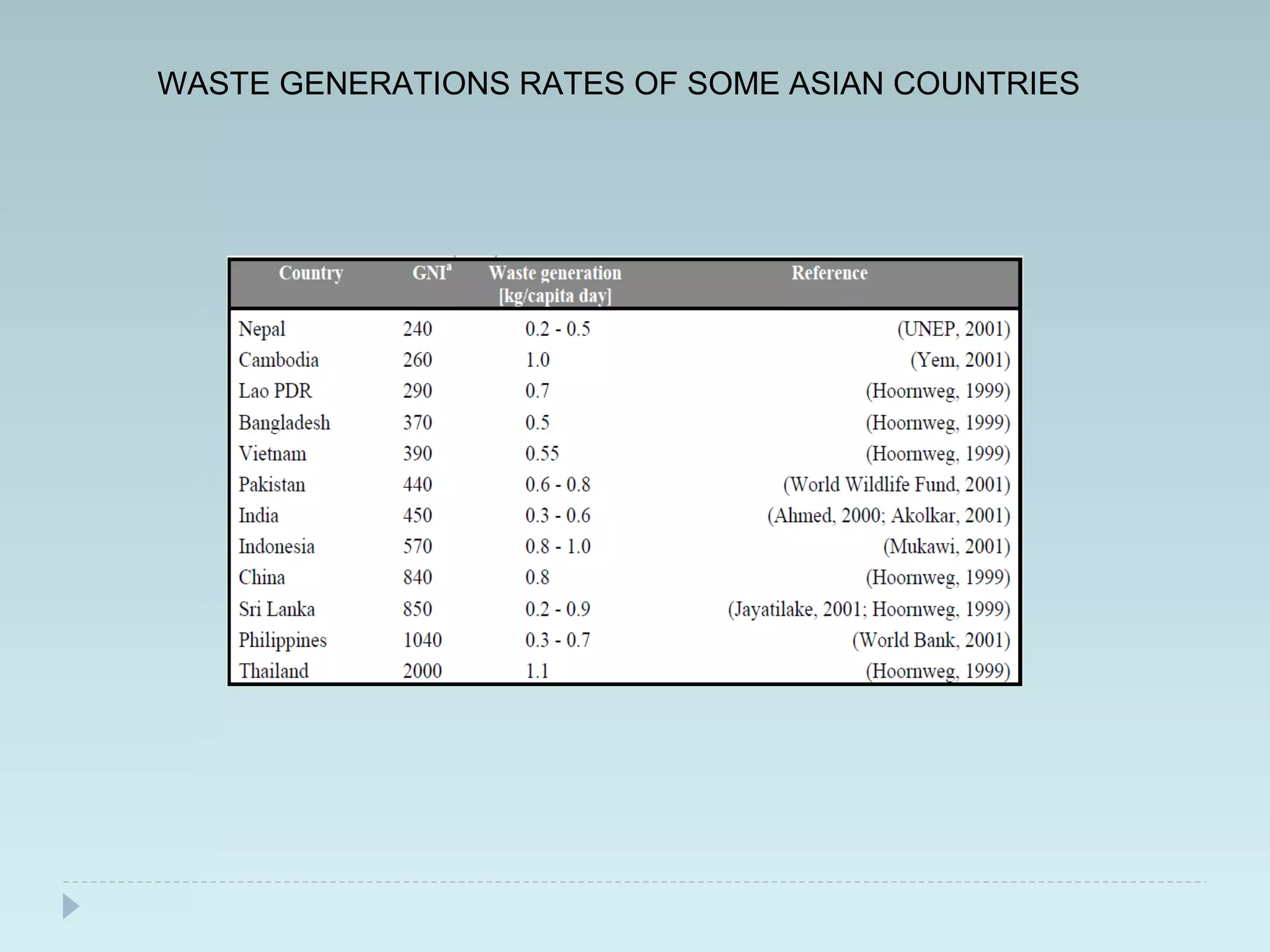
Task: Click GNI value 290
Action: [417, 391]
